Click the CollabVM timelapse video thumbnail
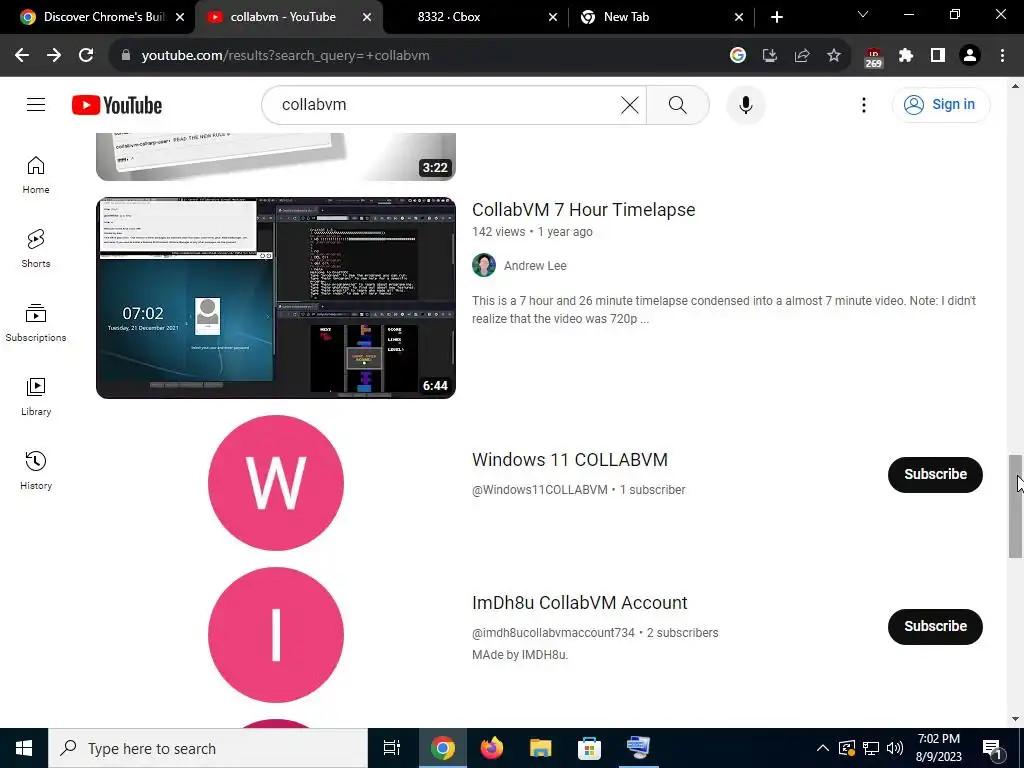 coord(276,298)
